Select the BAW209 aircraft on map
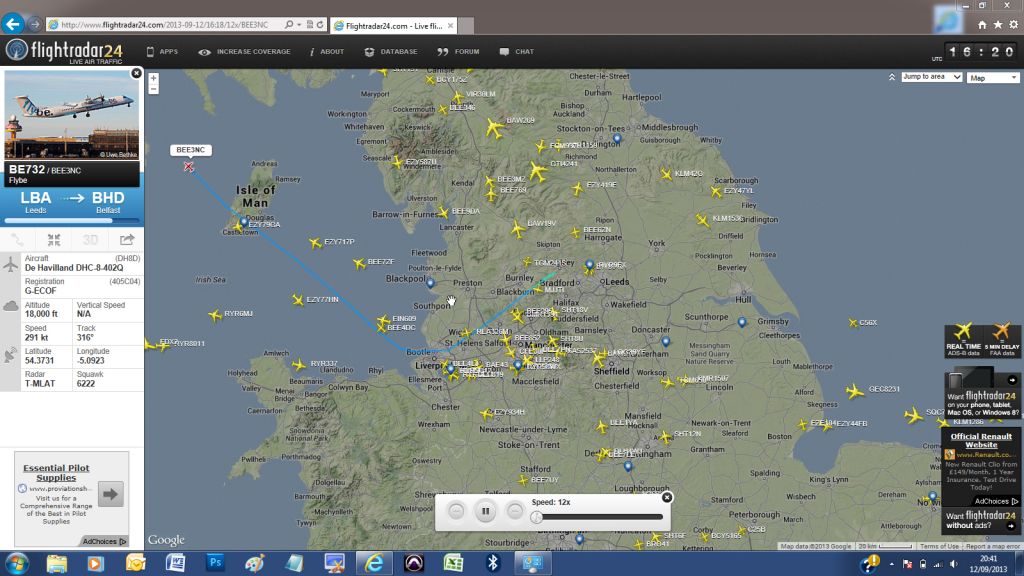The width and height of the screenshot is (1024, 576). 494,127
